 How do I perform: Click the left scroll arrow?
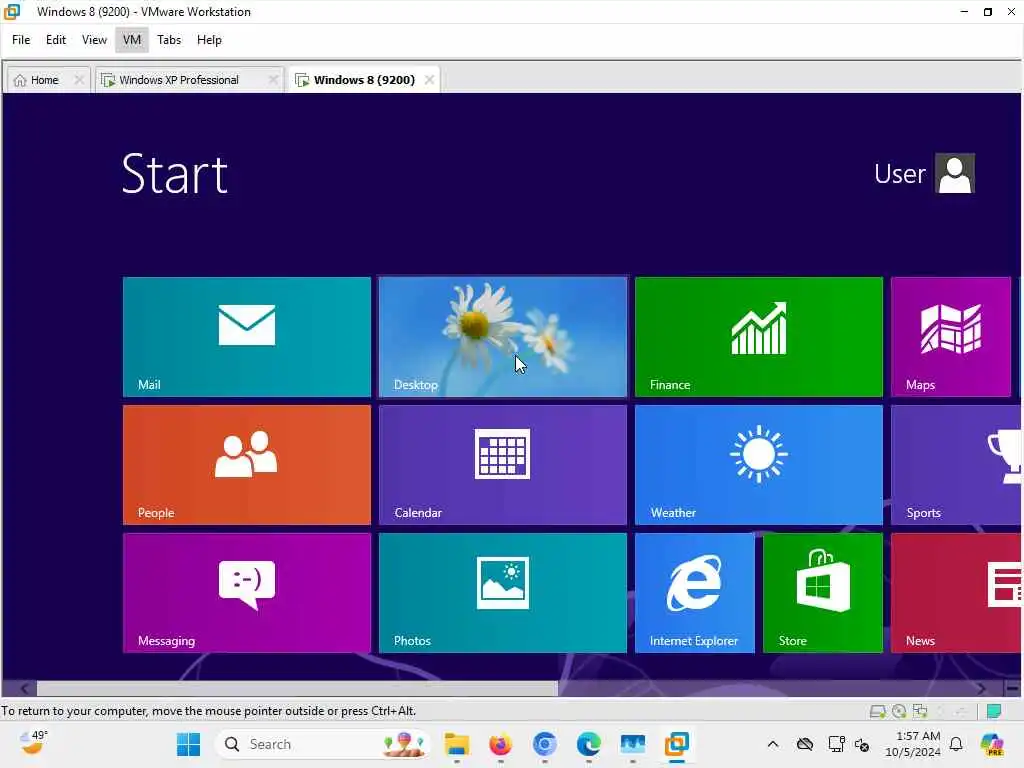24,688
